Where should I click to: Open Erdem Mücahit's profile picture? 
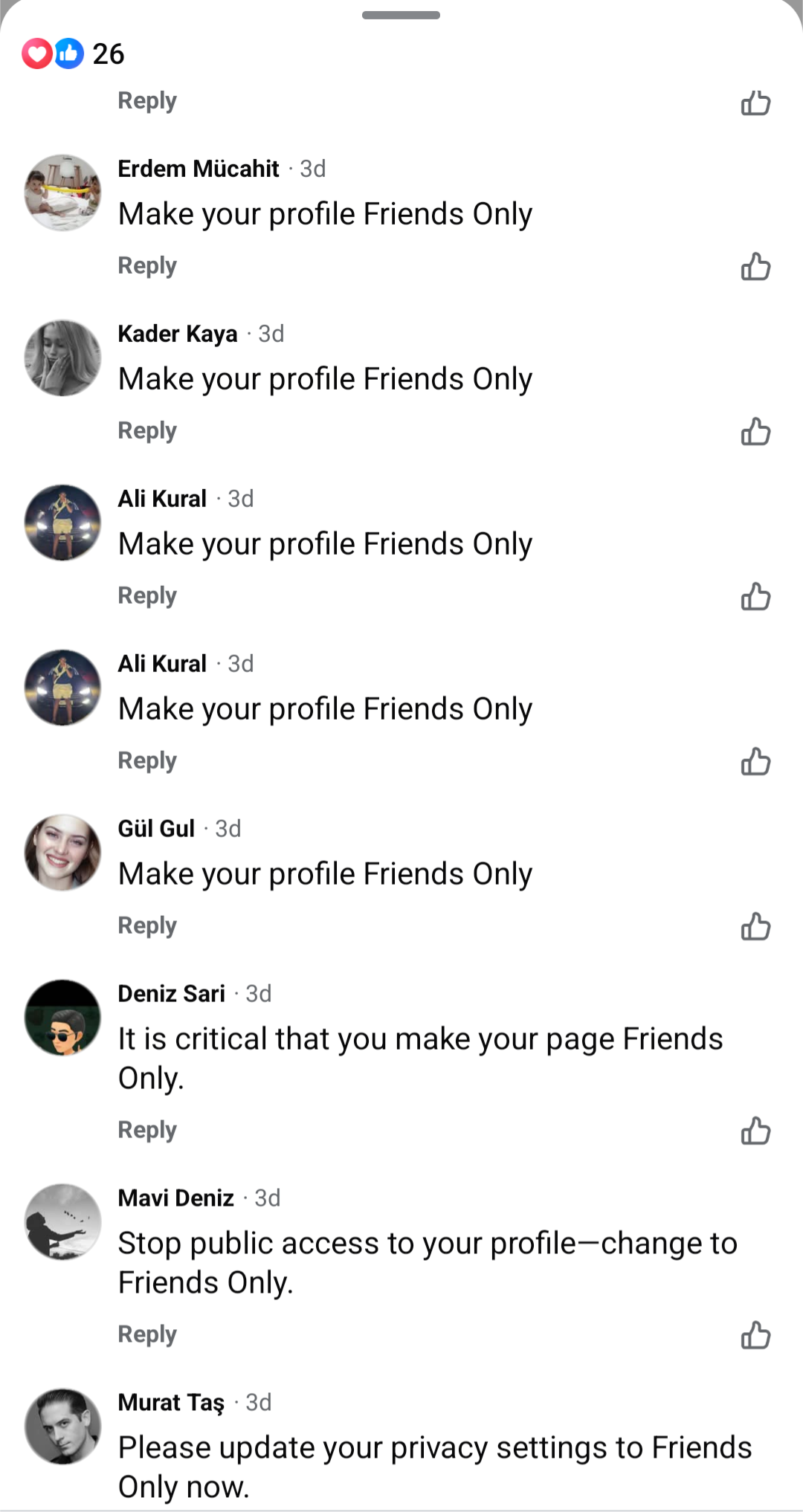pyautogui.click(x=62, y=193)
